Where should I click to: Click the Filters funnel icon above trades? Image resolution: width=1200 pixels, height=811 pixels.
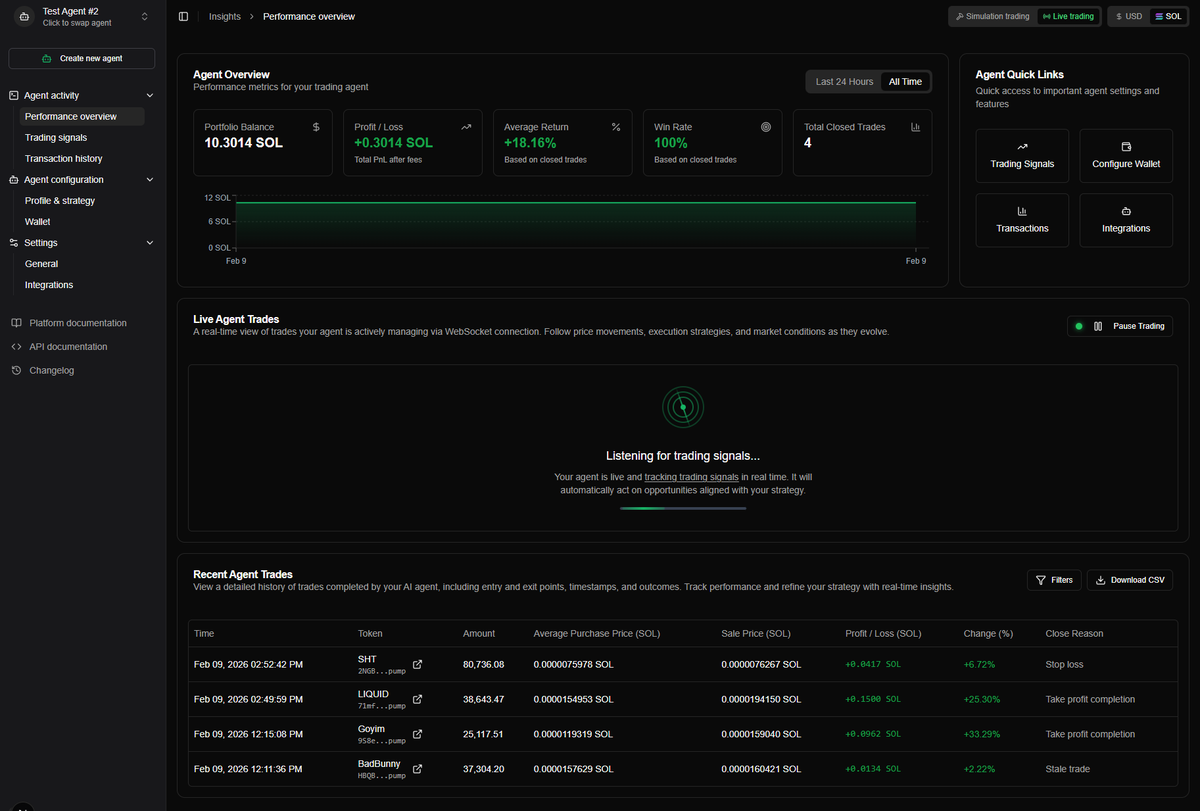pyautogui.click(x=1040, y=579)
